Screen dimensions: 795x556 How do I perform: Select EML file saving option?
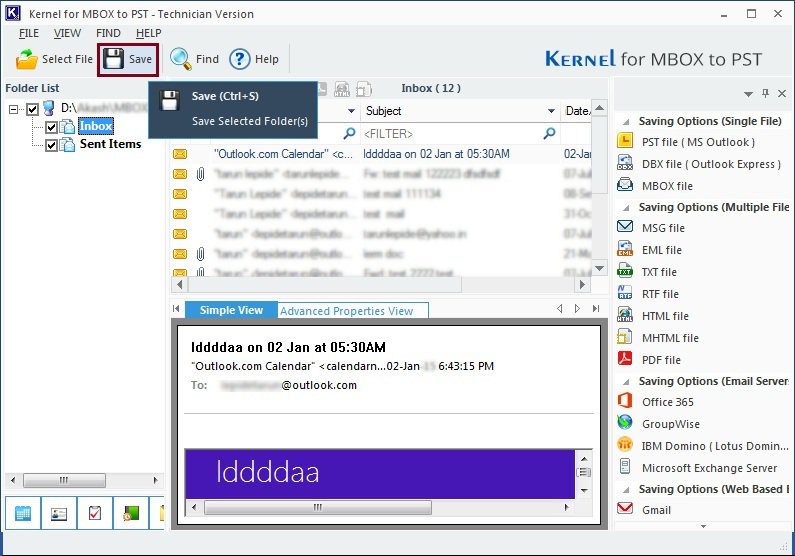tap(661, 250)
